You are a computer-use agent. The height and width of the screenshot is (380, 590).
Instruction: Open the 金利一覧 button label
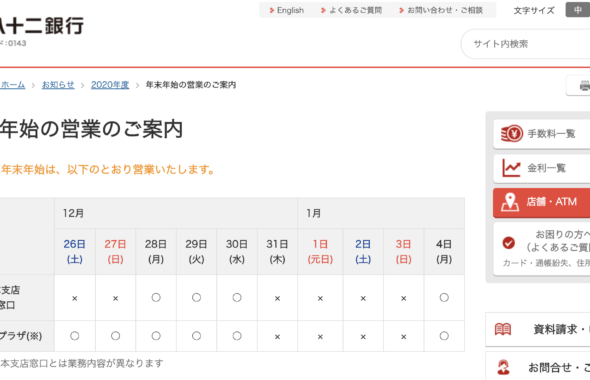tap(546, 168)
